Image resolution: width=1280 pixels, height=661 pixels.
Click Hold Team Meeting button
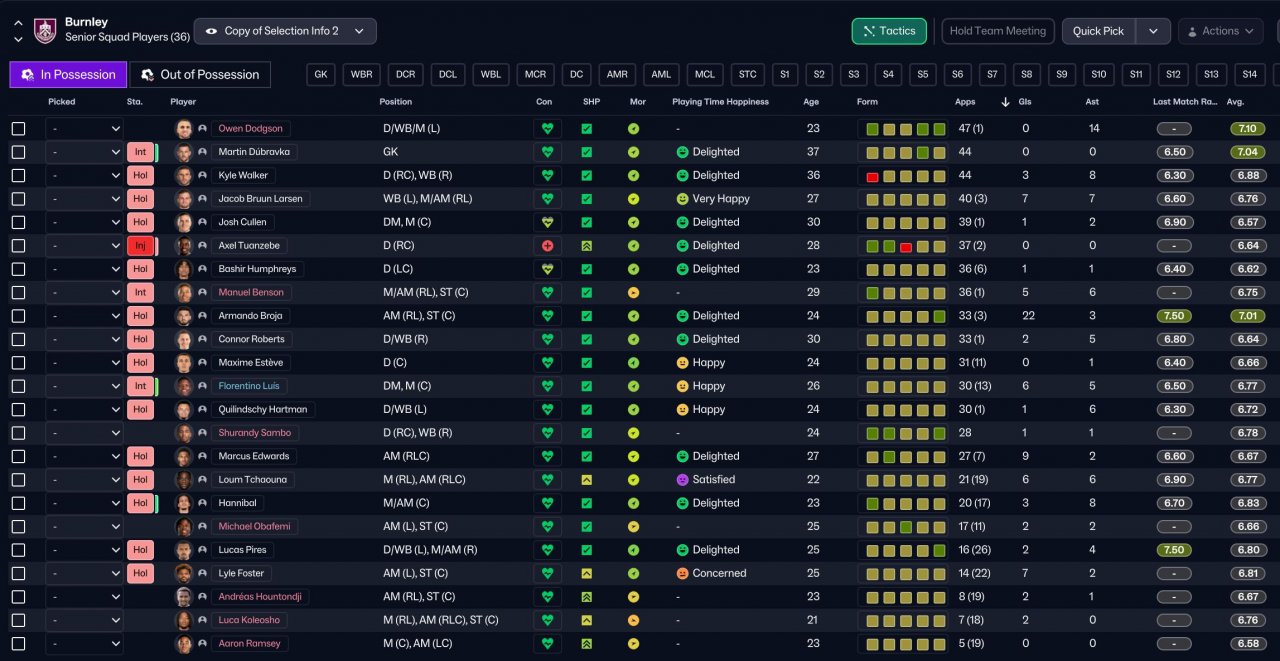click(998, 31)
